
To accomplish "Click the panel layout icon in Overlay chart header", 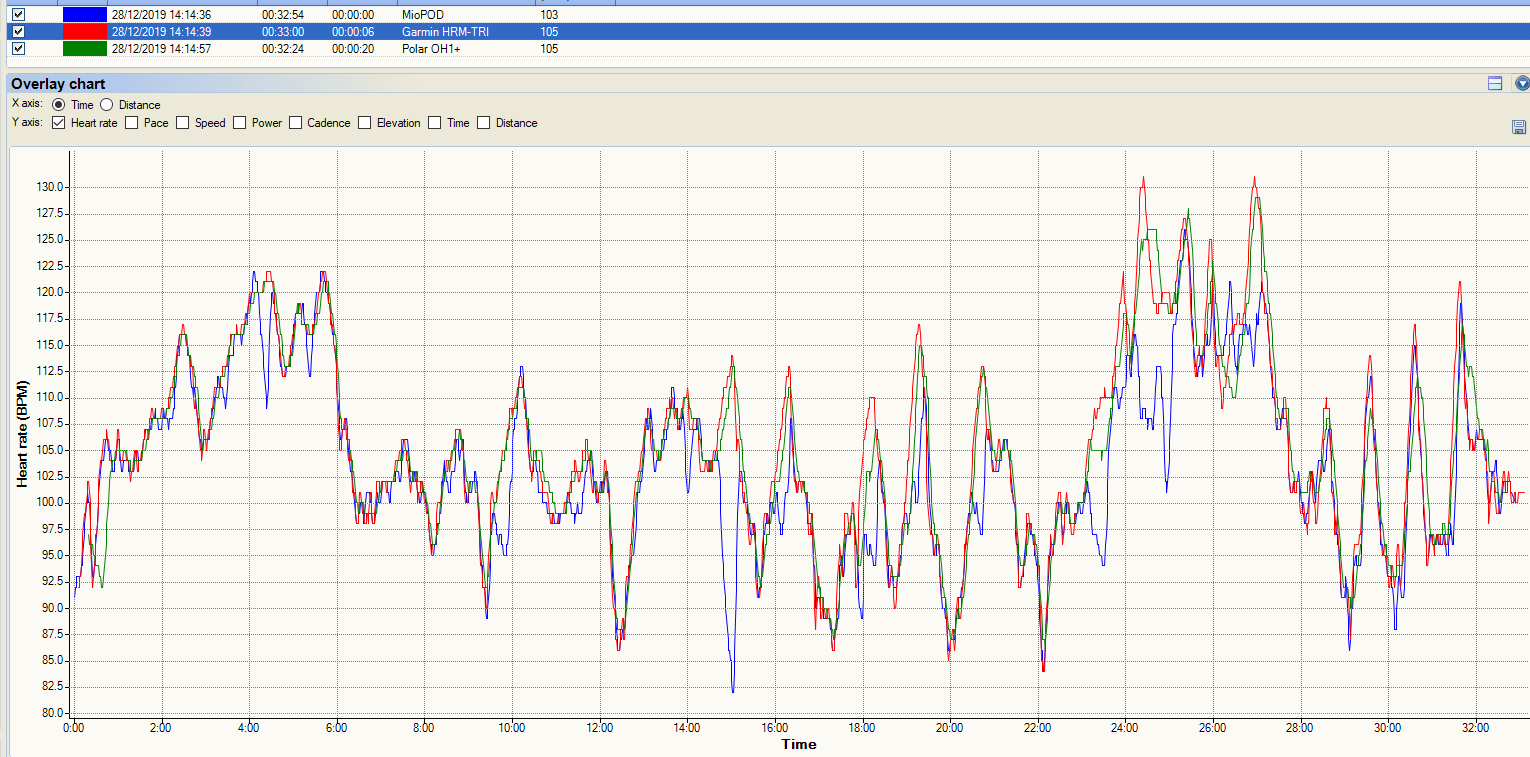I will click(x=1495, y=84).
